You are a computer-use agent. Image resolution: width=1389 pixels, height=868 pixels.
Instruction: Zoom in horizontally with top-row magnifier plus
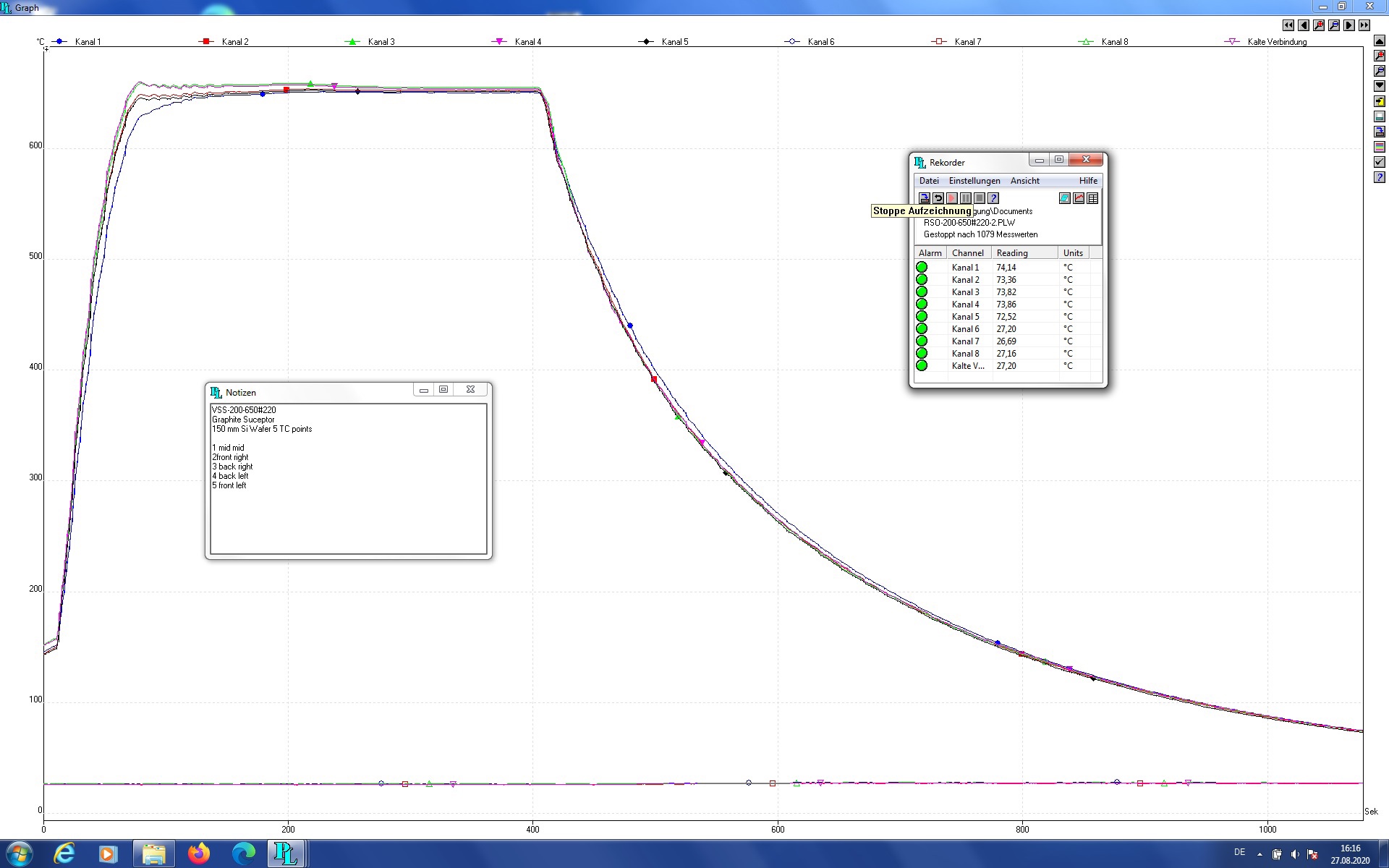[x=1319, y=25]
